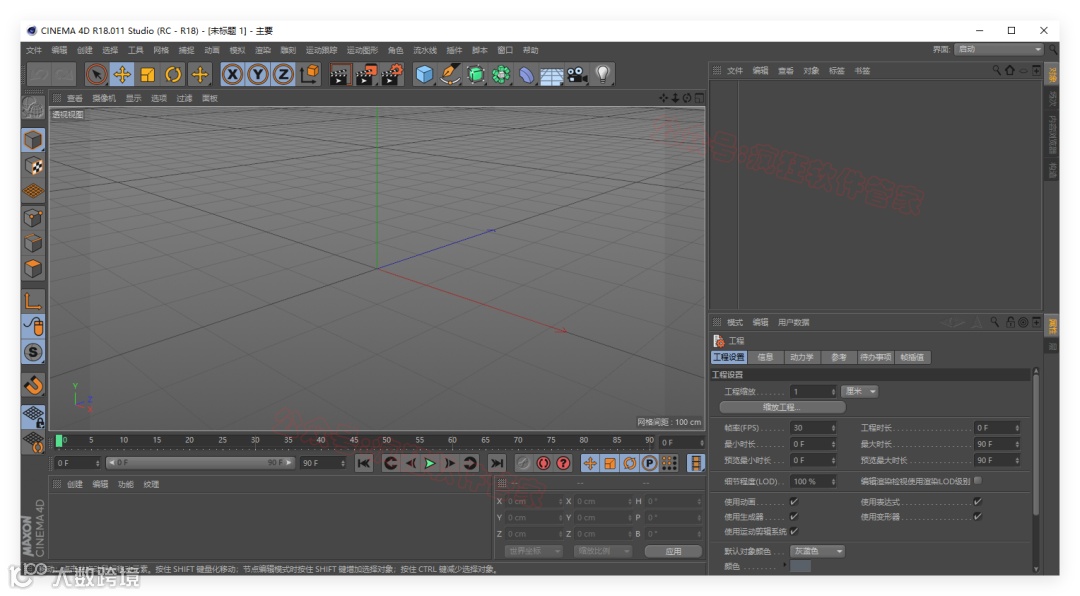The image size is (1080, 596).
Task: Select the Move tool in the top toolbar
Action: coord(122,75)
